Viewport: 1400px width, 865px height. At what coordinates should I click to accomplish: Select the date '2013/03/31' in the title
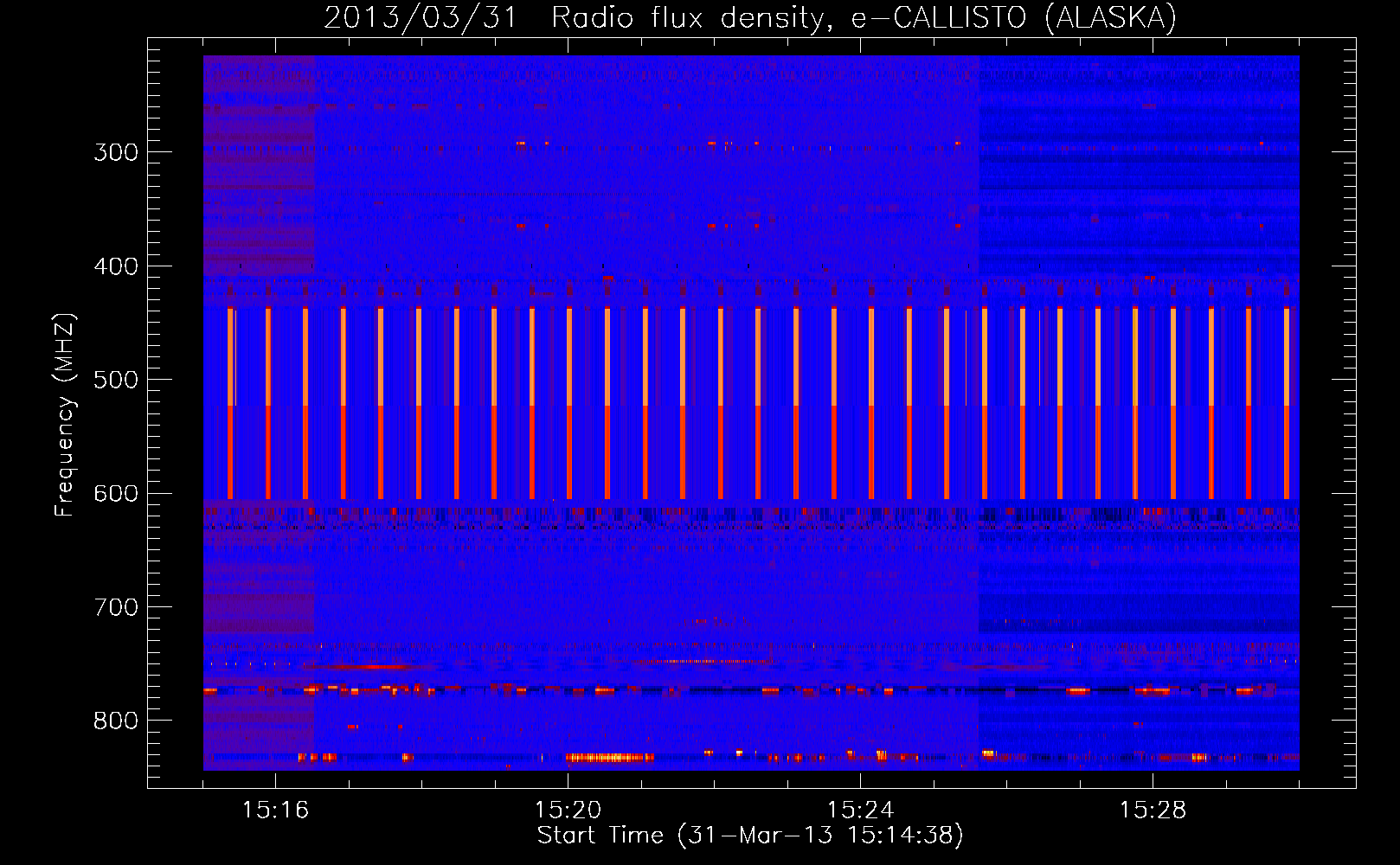421,17
